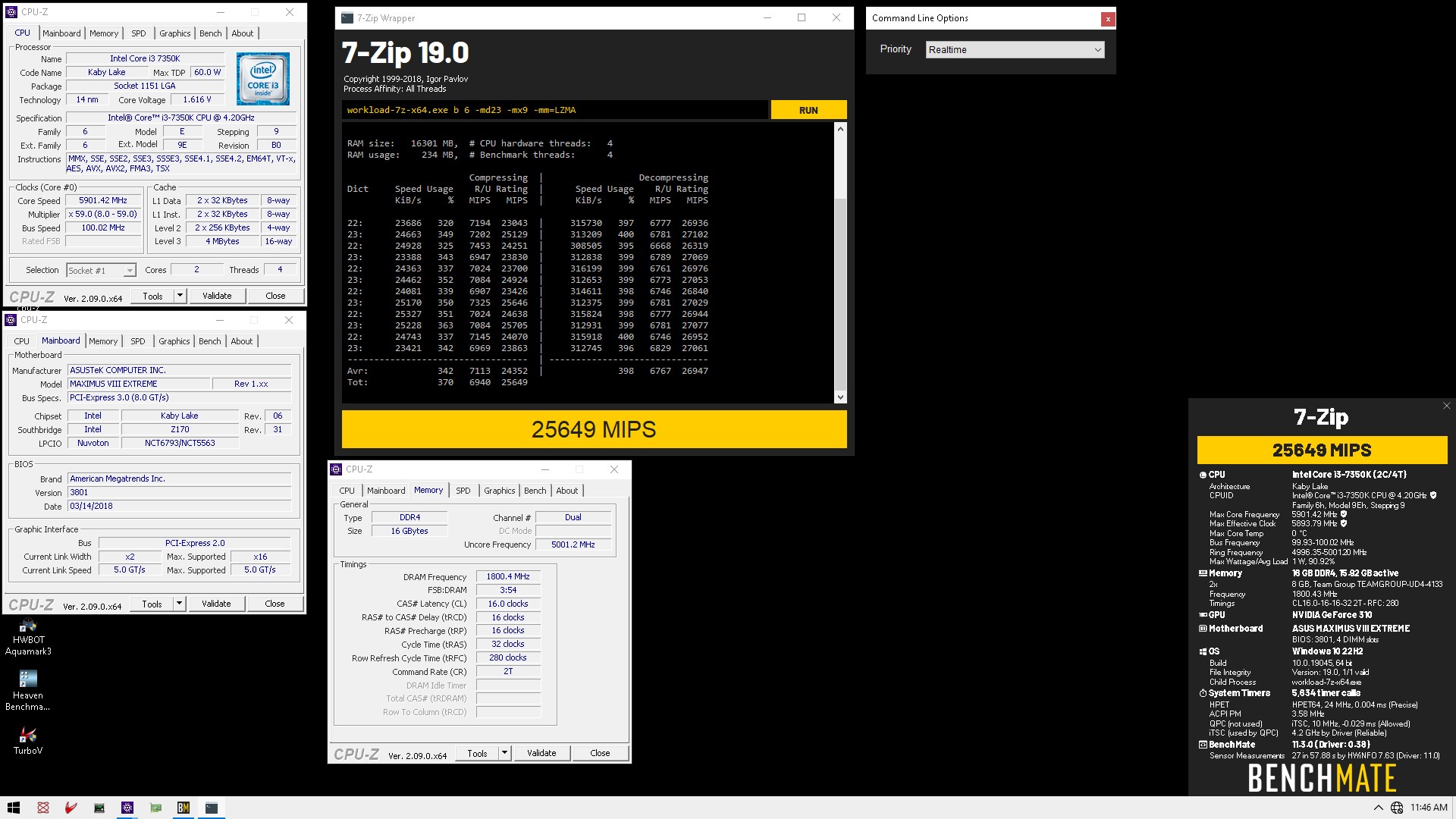Open BenchMate from the BM taskbar icon
The height and width of the screenshot is (819, 1456).
[x=184, y=808]
